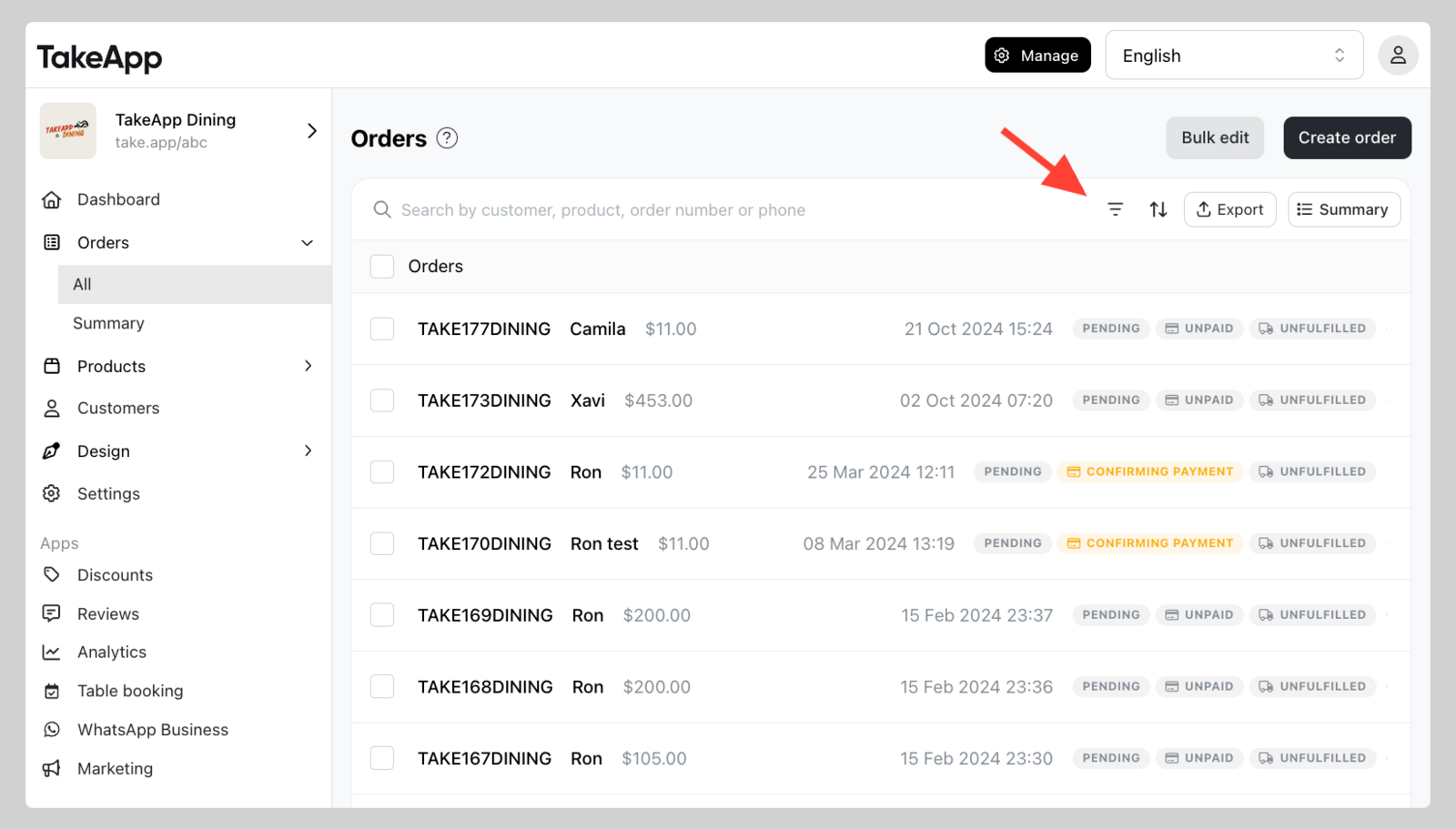The height and width of the screenshot is (830, 1456).
Task: Open Summary under Orders in sidebar
Action: tap(108, 323)
